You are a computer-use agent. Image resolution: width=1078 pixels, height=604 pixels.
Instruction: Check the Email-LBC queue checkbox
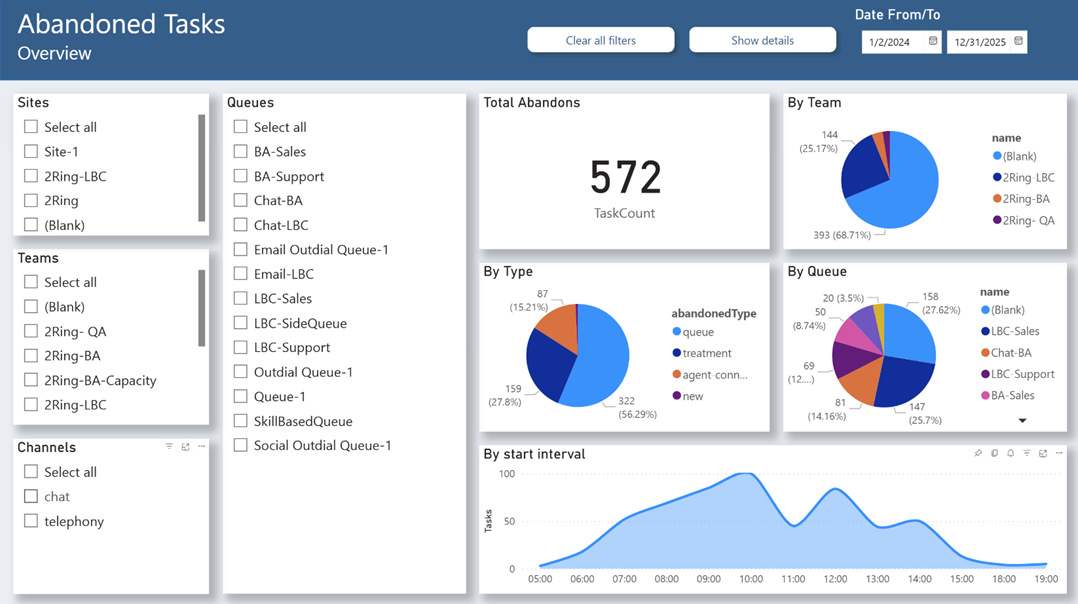pos(240,273)
